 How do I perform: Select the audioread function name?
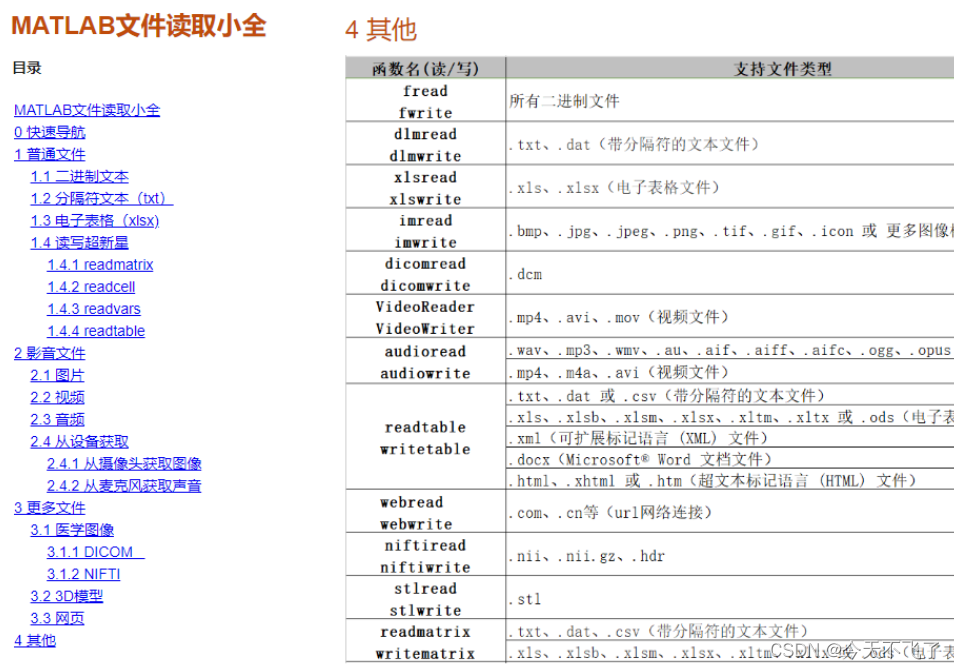425,351
